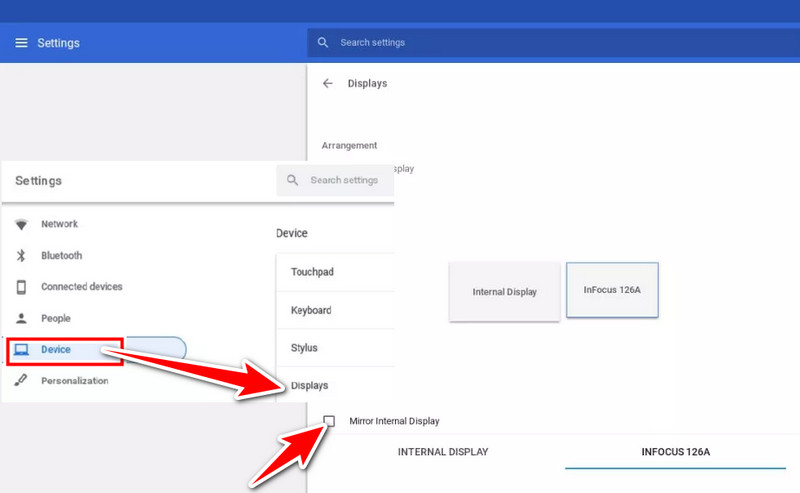Click the Device laptop icon
The image size is (800, 493).
[x=21, y=350]
